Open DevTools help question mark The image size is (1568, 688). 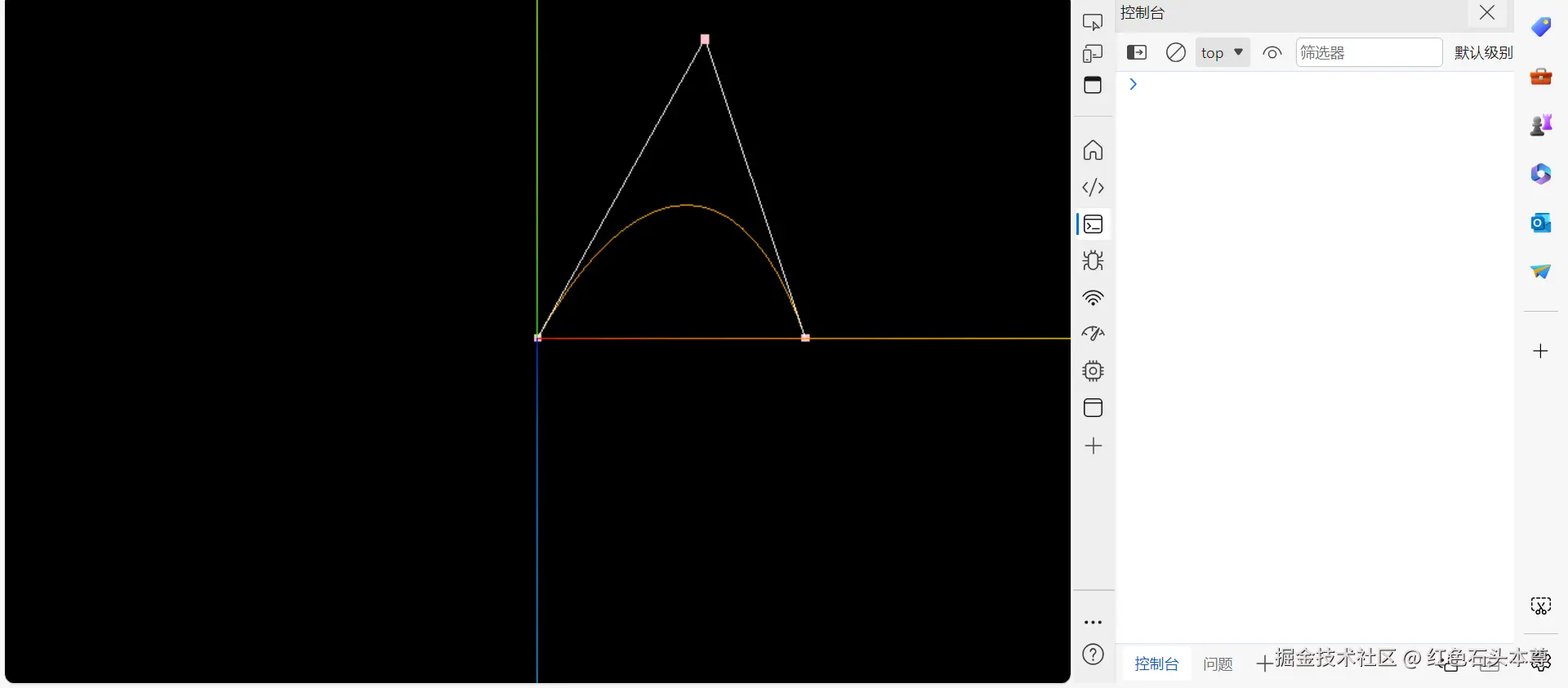point(1094,655)
